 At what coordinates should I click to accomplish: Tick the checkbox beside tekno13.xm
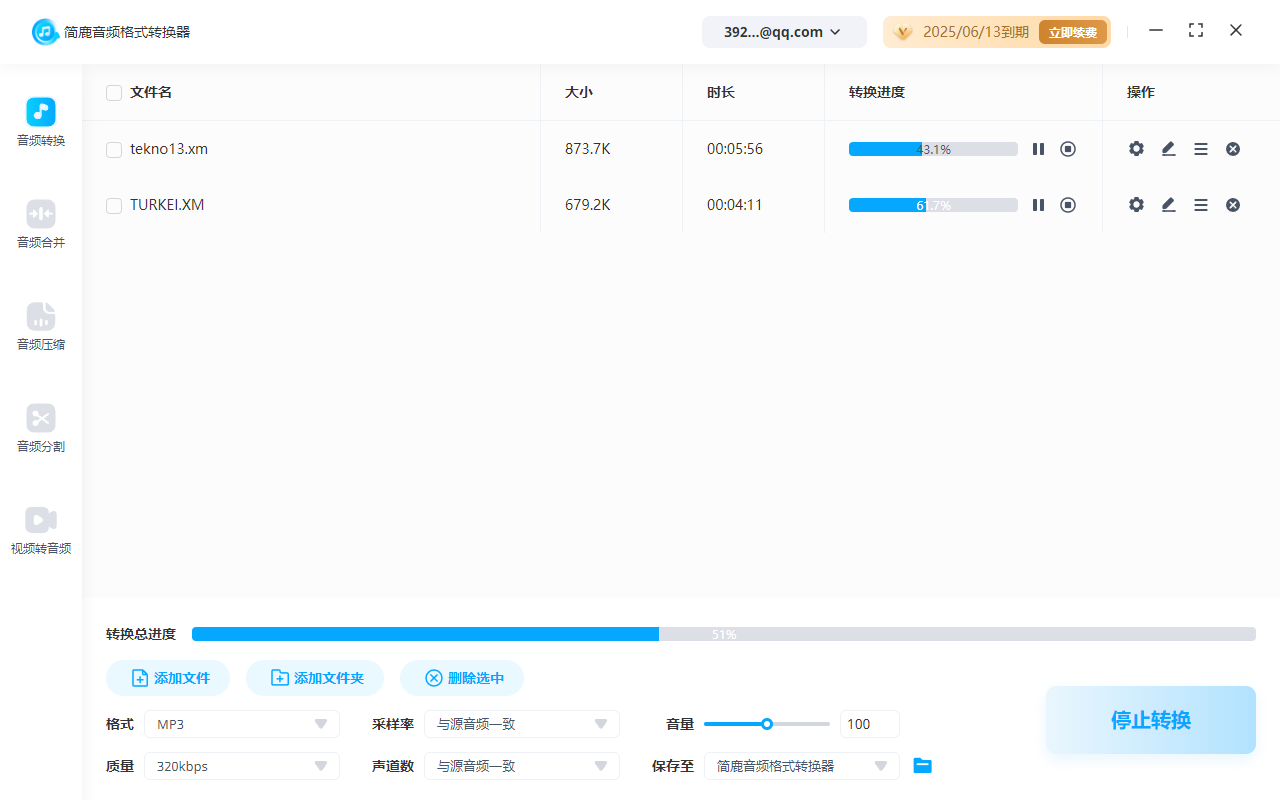114,150
